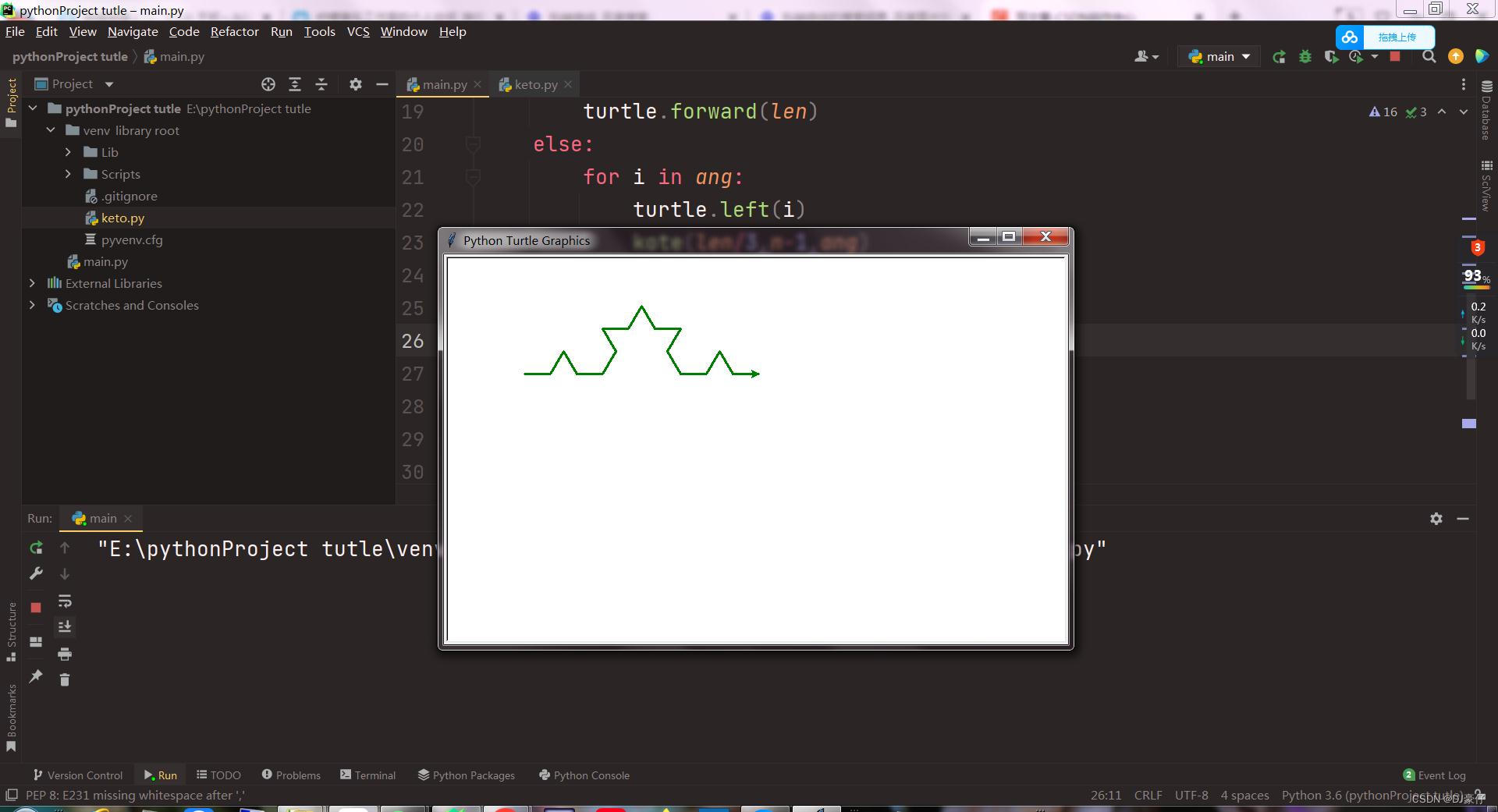Viewport: 1498px width, 812px height.
Task: Clear the Run console output
Action: [x=65, y=679]
